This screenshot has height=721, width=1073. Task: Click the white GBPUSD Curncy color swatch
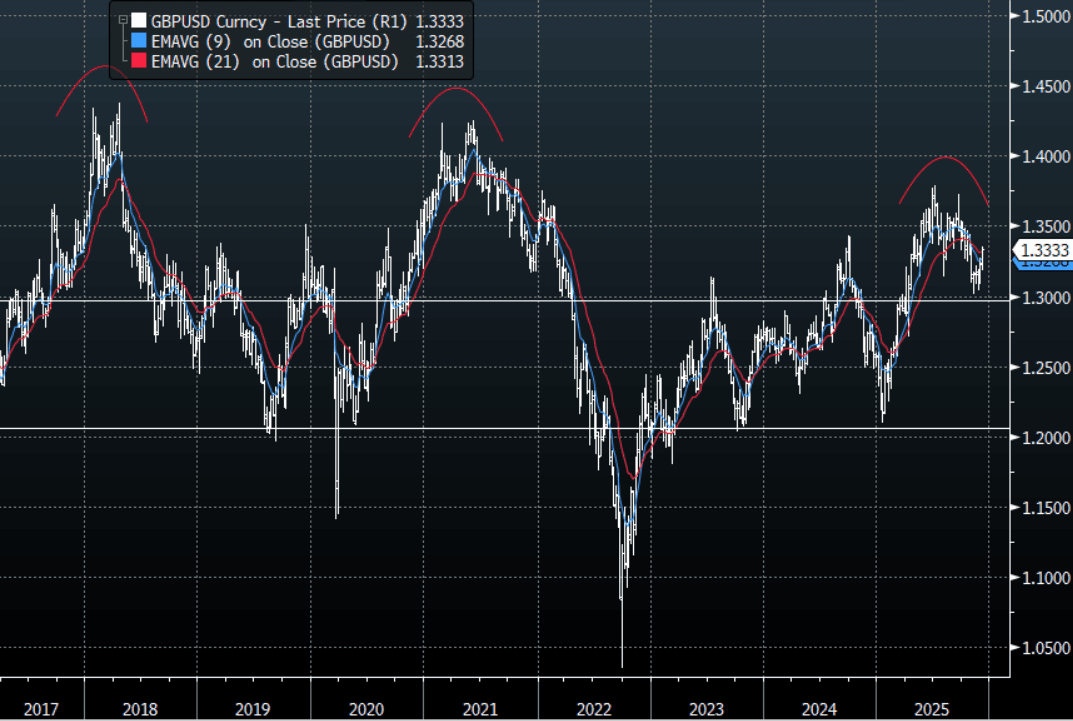click(138, 19)
